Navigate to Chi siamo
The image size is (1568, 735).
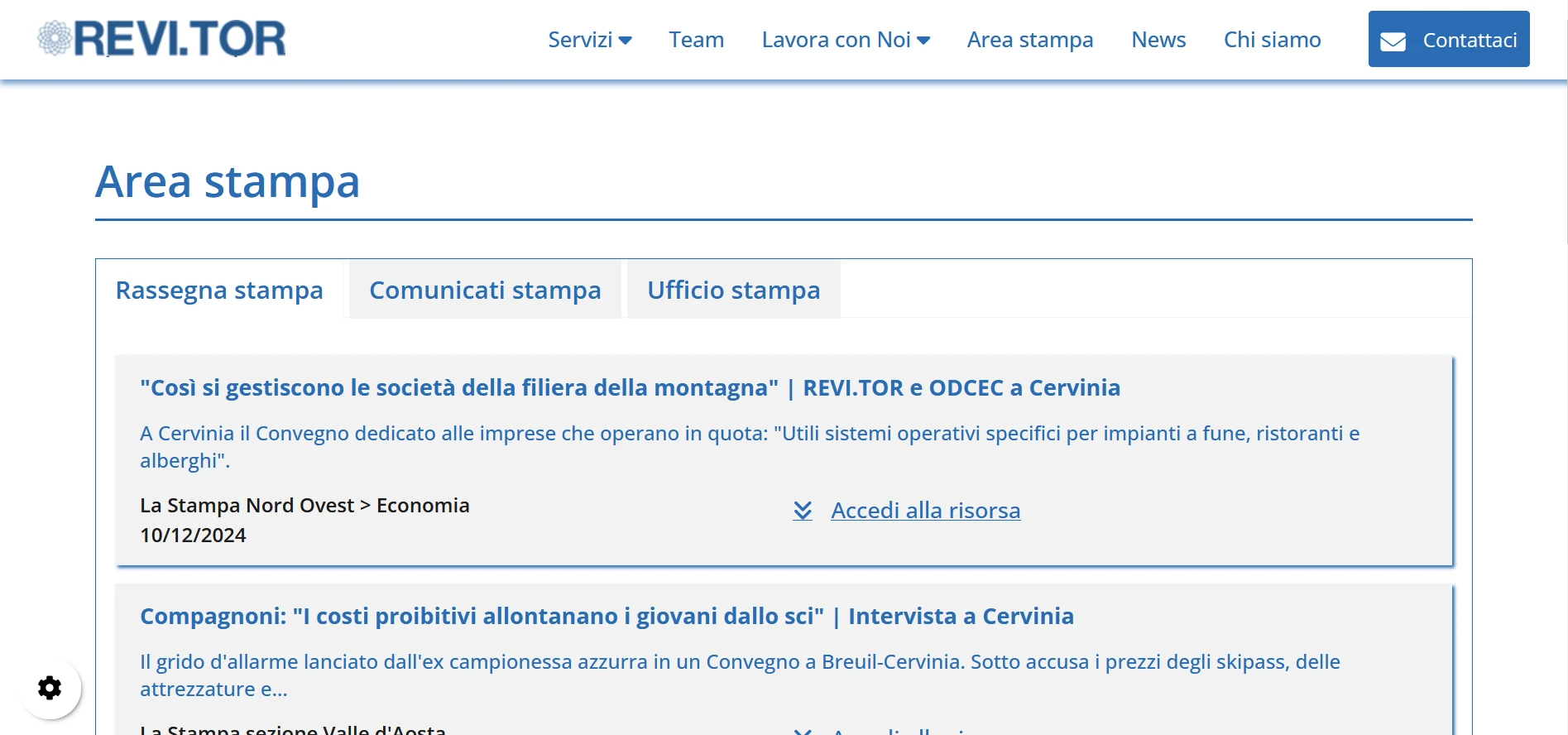click(x=1272, y=40)
